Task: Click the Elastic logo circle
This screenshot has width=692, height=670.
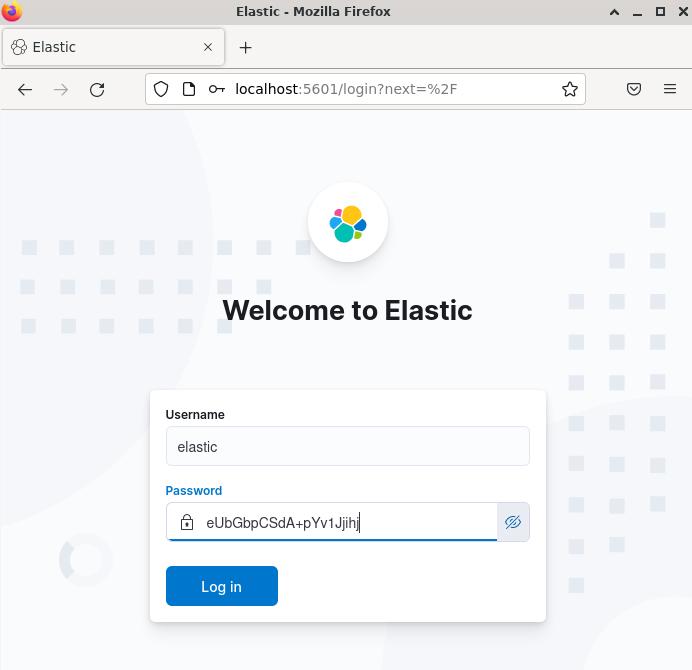Action: coord(348,222)
